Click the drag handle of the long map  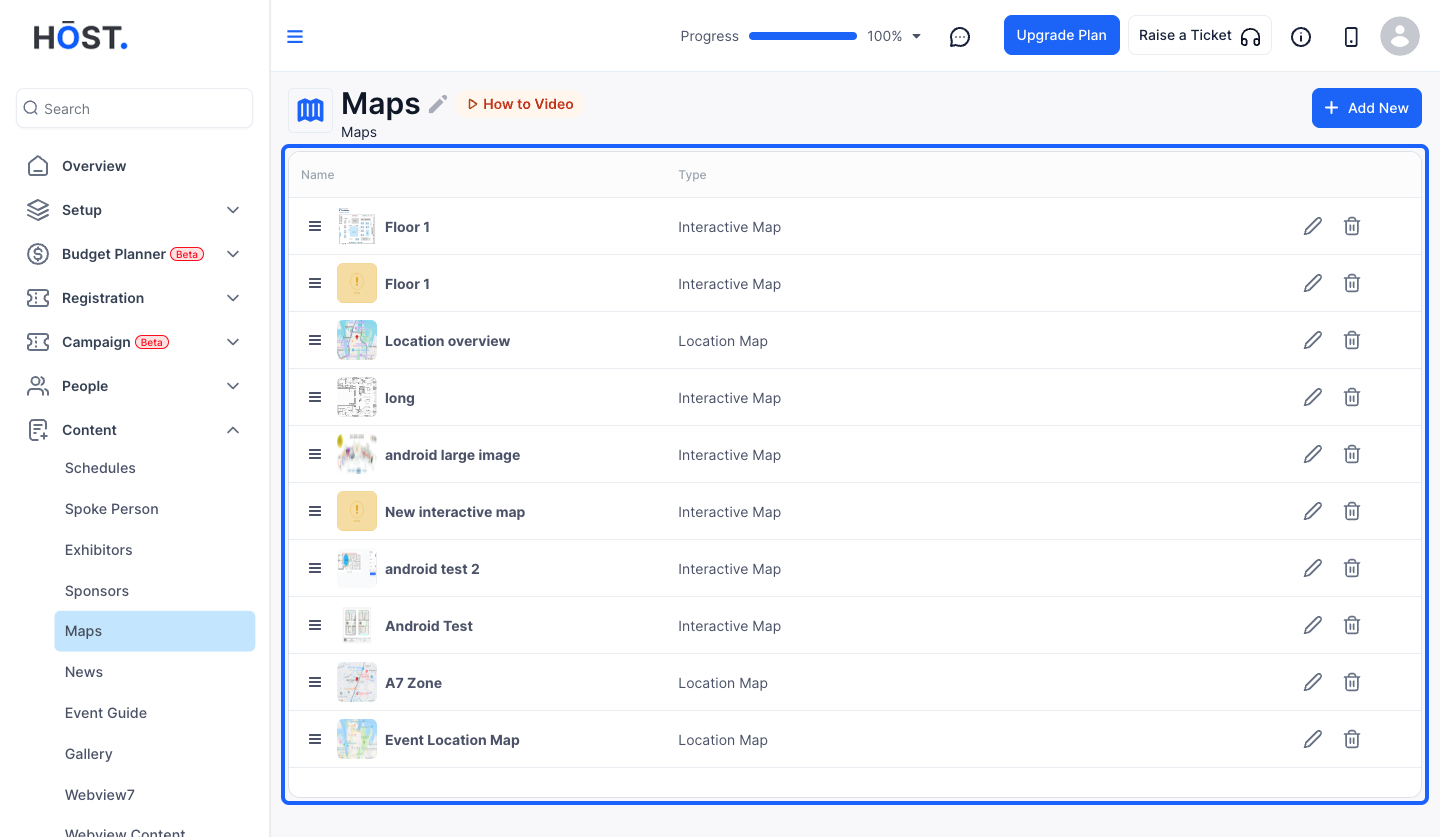tap(315, 397)
